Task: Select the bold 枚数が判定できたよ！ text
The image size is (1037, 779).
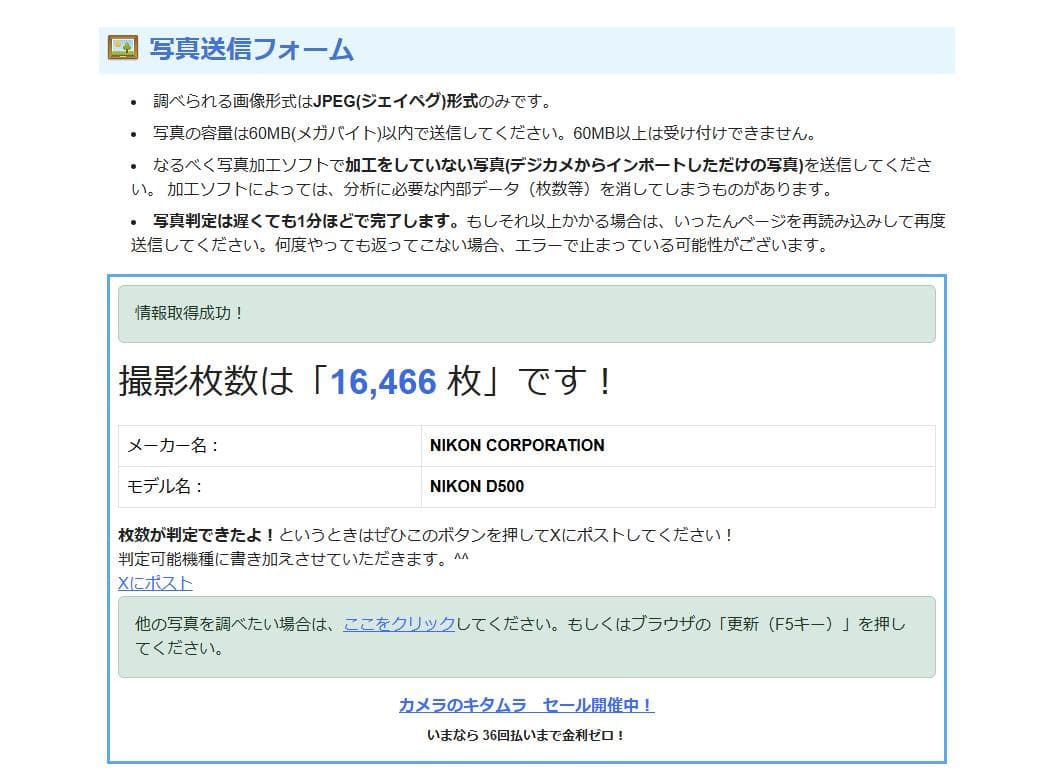Action: (197, 534)
